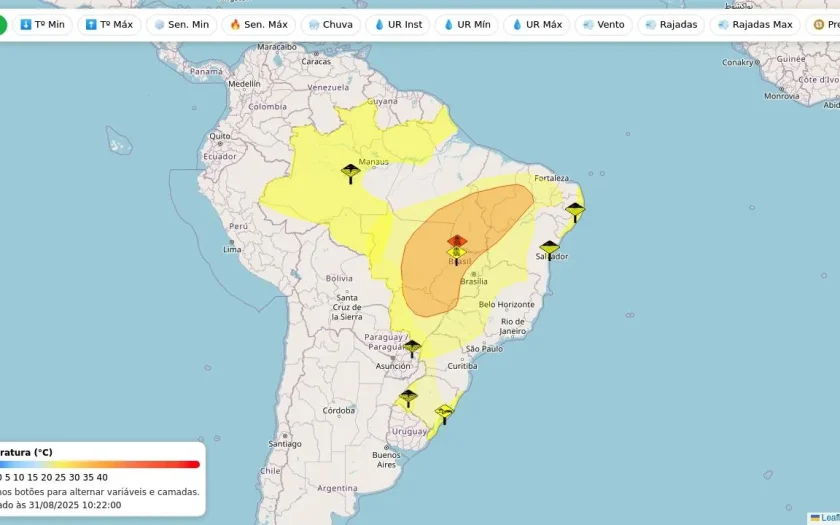Screen dimensions: 840x525
Task: Click the Córdoba label
Action: [x=339, y=410]
